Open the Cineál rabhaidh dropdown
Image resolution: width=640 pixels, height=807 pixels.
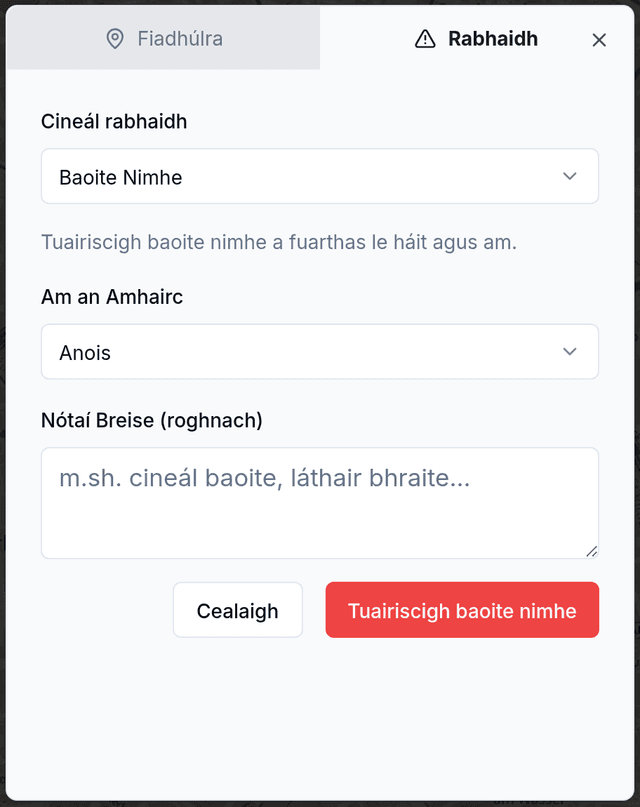coord(320,177)
